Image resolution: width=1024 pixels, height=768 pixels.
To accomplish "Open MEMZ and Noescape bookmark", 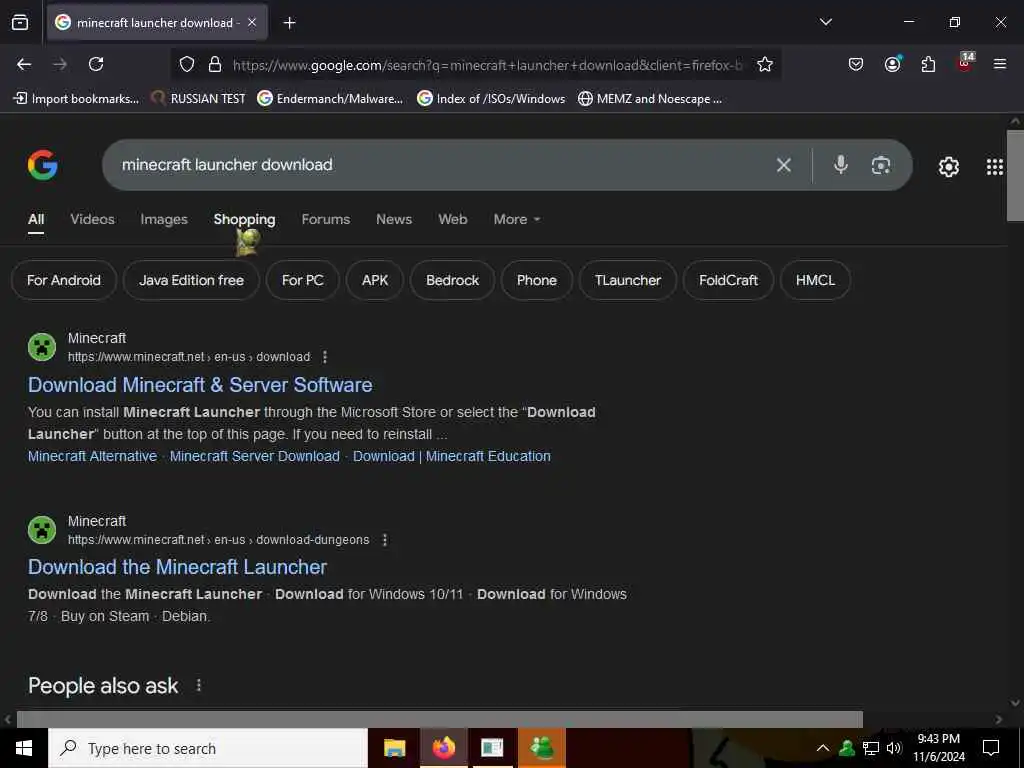I will coord(650,99).
